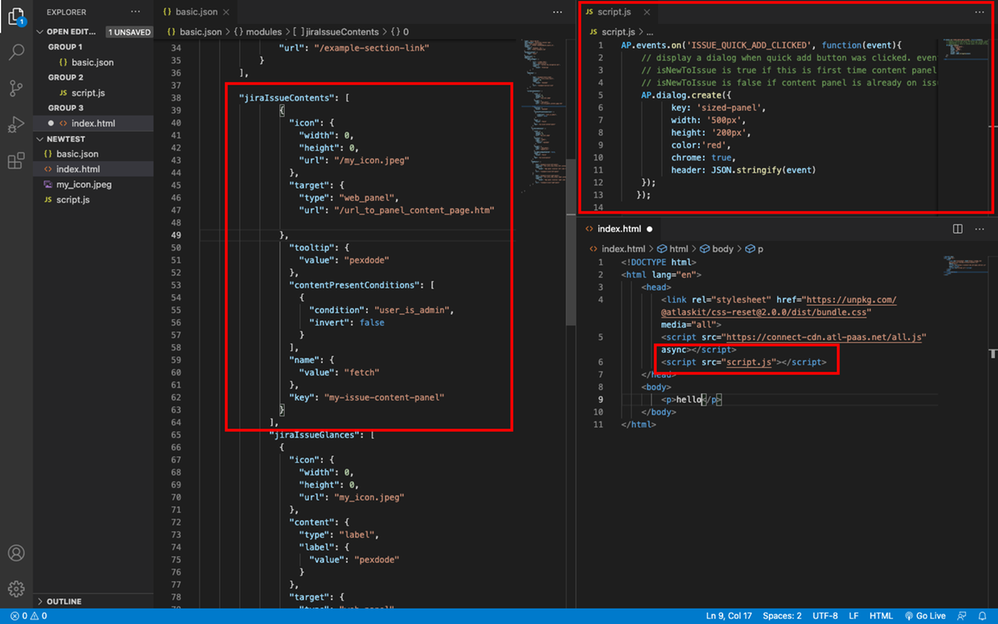This screenshot has height=624, width=998.
Task: Open the Search view in activity bar
Action: pos(16,52)
